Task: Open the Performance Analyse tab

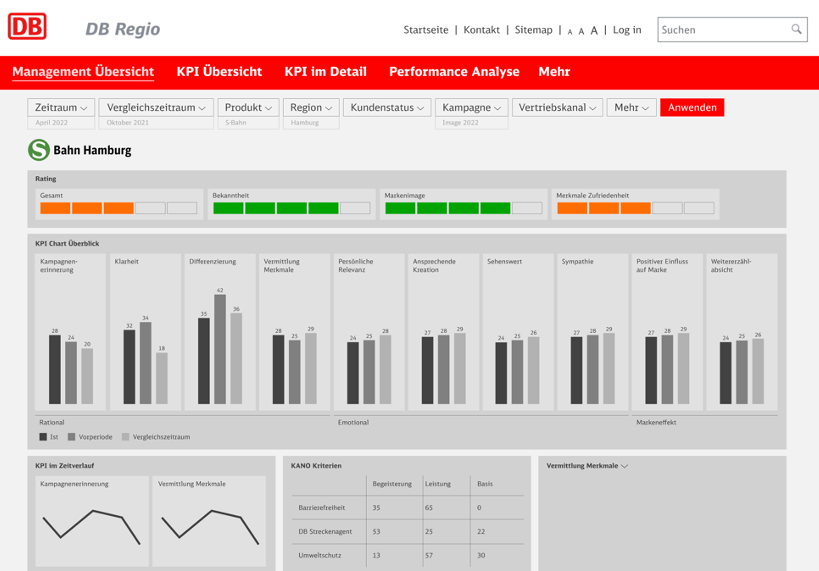Action: (x=454, y=72)
